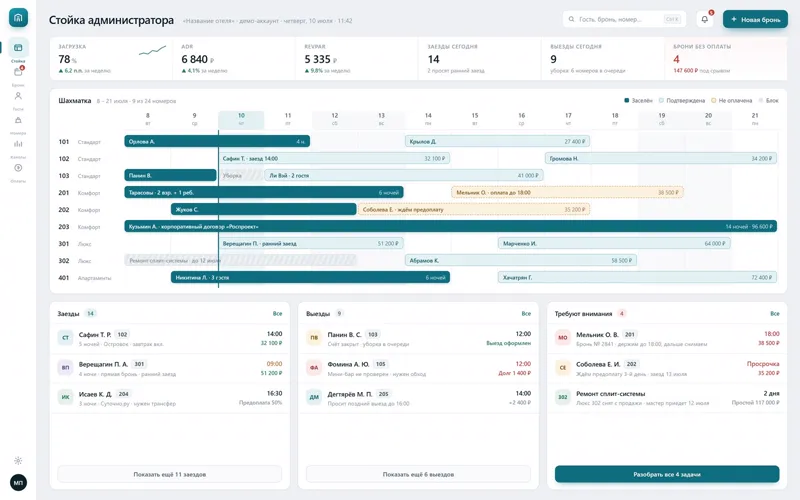Open Все link in Заезды panel
800x500 pixels.
pyautogui.click(x=277, y=314)
